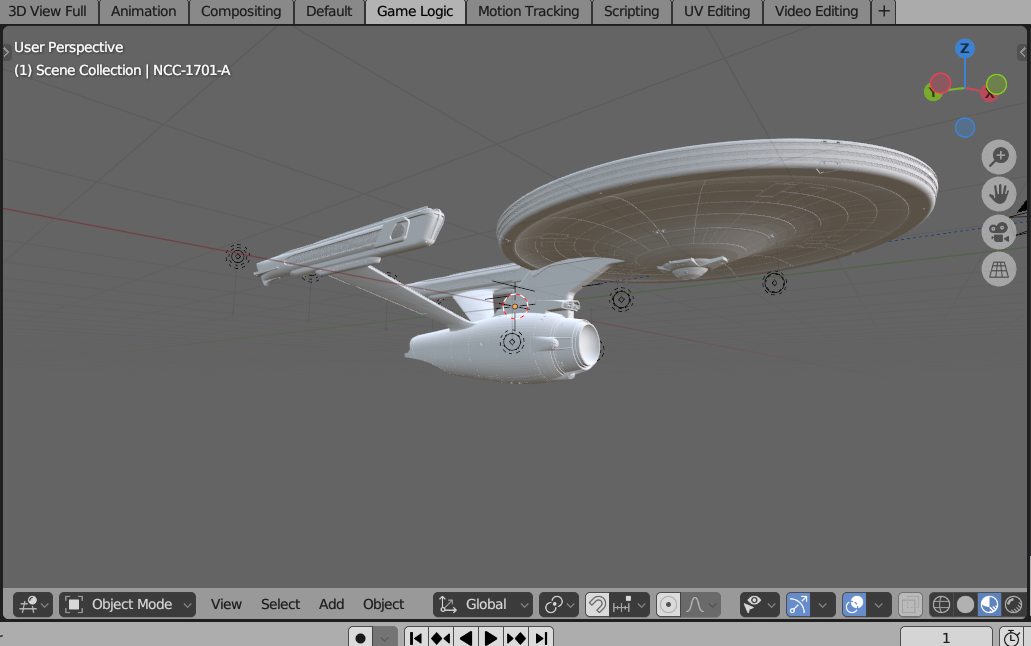1031x646 pixels.
Task: Switch to solid viewport shading
Action: (x=965, y=604)
